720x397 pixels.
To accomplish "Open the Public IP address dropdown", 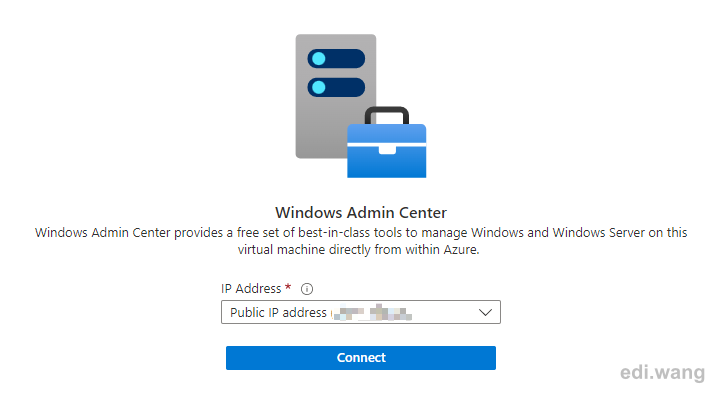I will pos(360,312).
